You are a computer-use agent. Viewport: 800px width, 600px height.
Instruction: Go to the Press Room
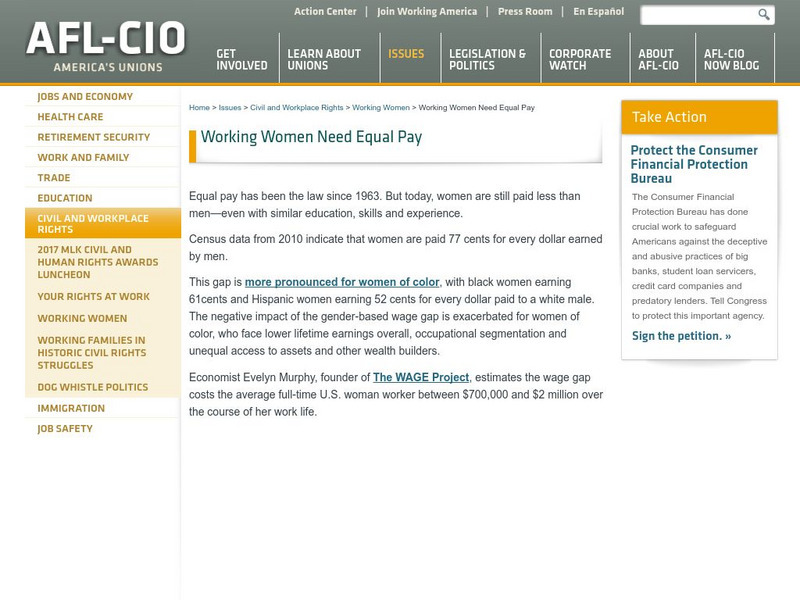(x=525, y=11)
